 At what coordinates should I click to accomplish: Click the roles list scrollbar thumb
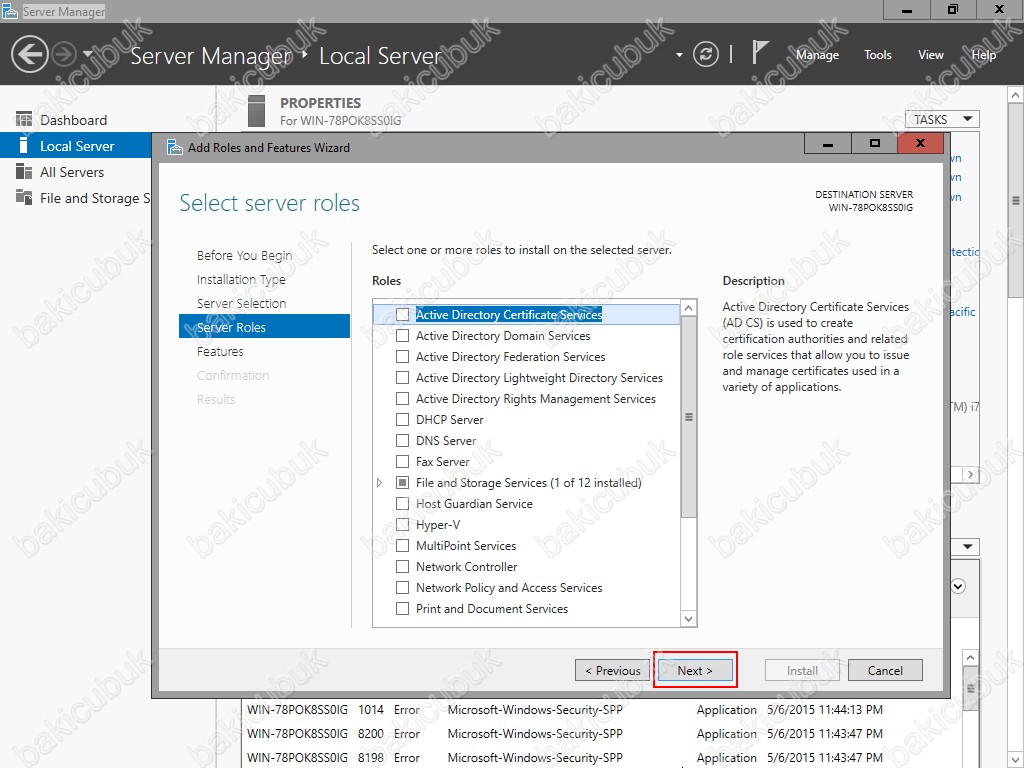point(688,418)
